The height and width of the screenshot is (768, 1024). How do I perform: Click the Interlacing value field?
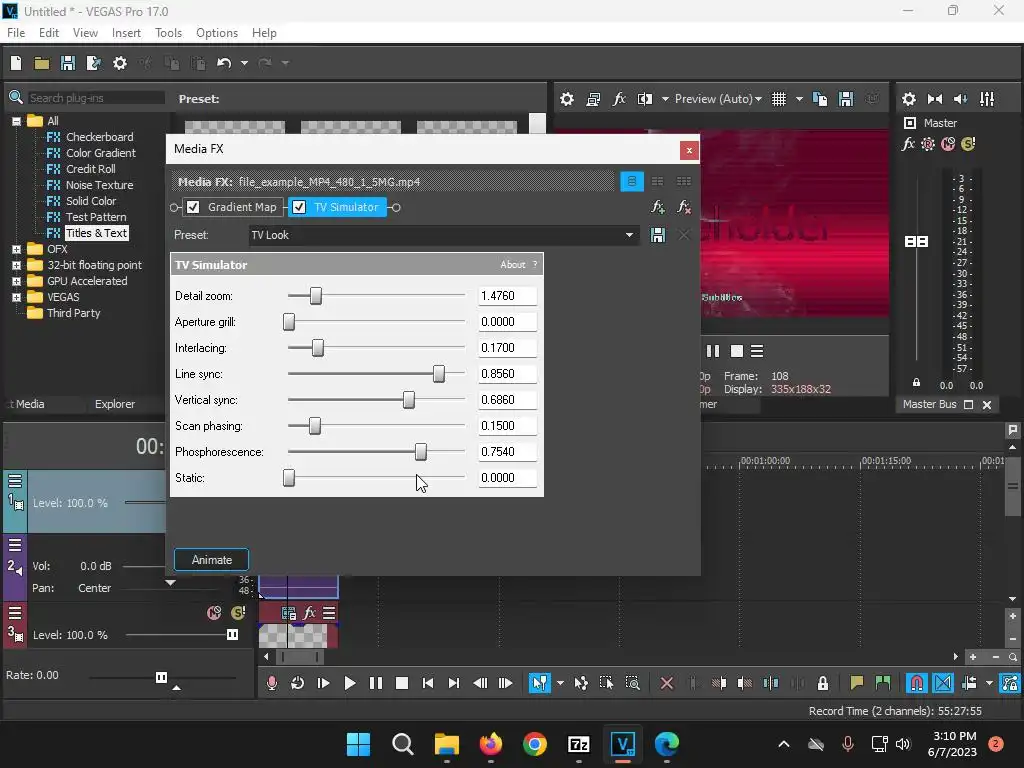click(507, 348)
